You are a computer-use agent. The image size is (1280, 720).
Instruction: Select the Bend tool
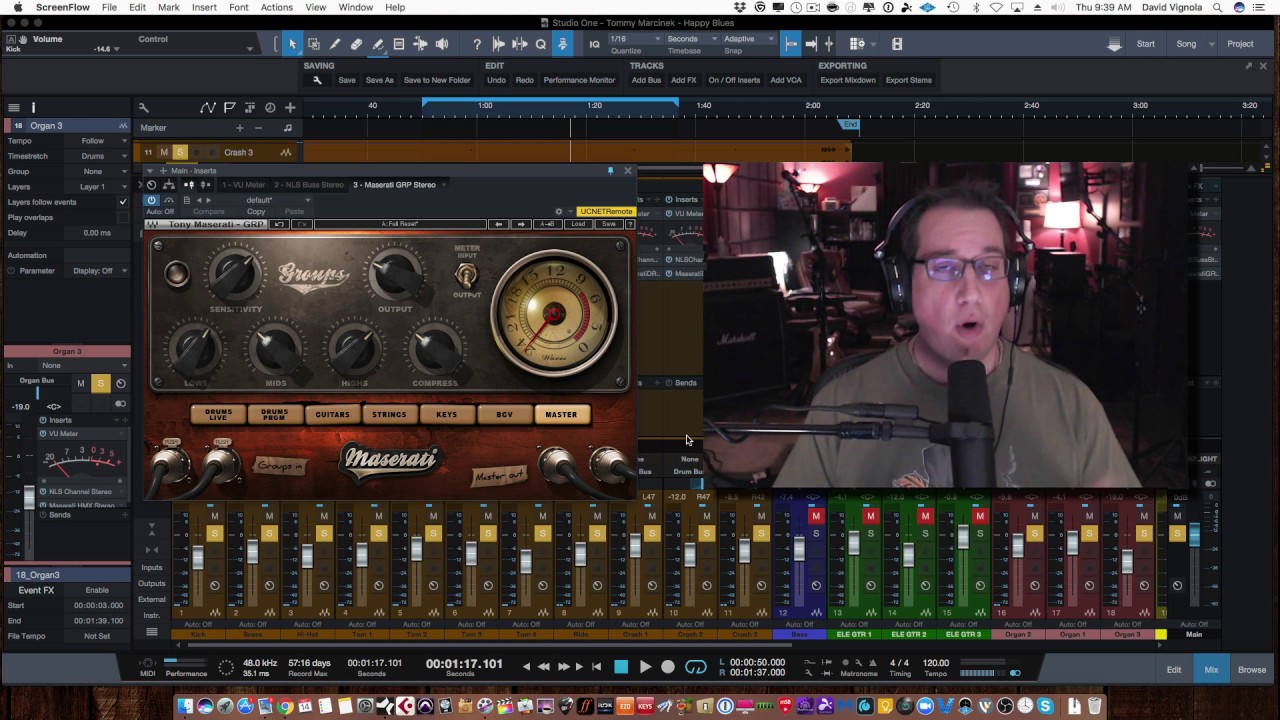(x=420, y=44)
